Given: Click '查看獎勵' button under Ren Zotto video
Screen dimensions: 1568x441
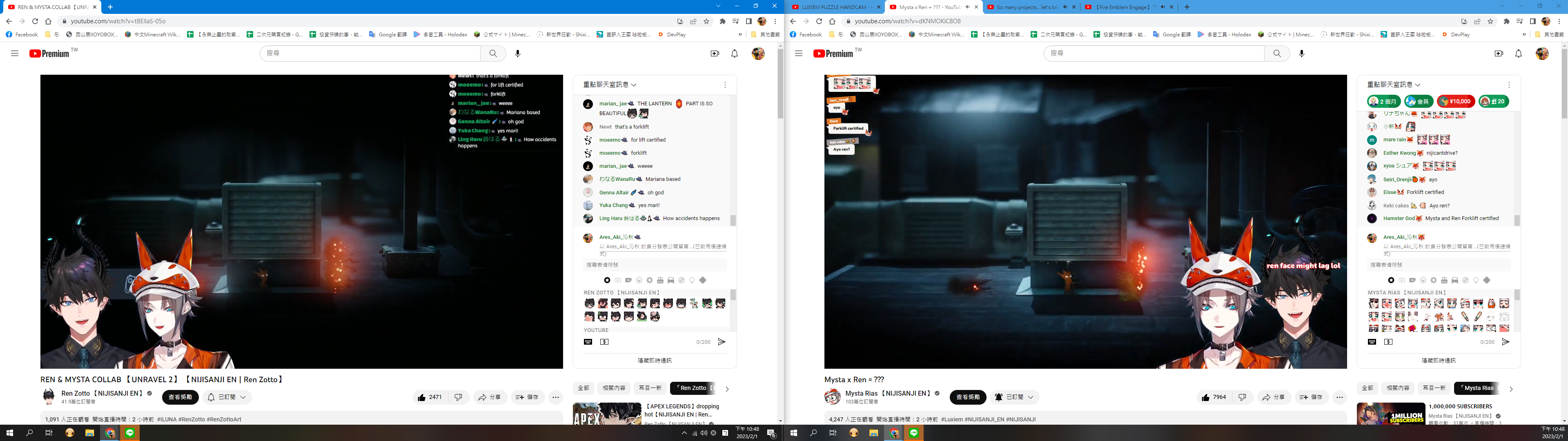Looking at the screenshot, I should click(x=180, y=397).
